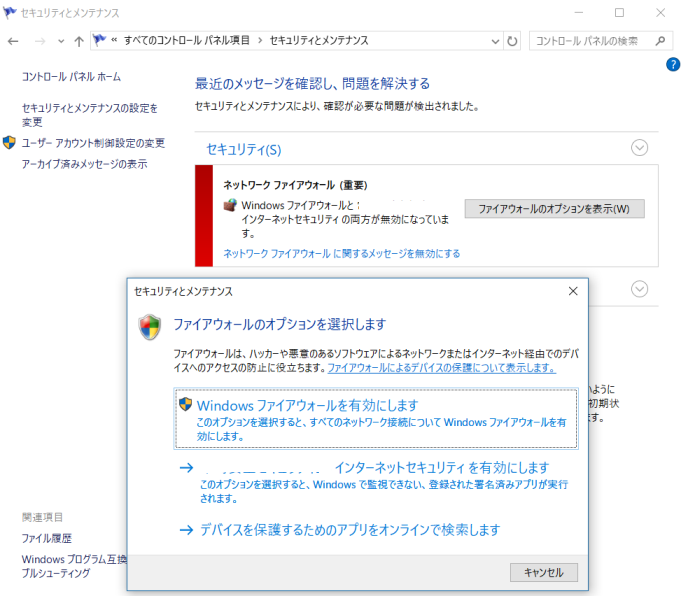Open ファイル履歴 related link

pos(47,538)
